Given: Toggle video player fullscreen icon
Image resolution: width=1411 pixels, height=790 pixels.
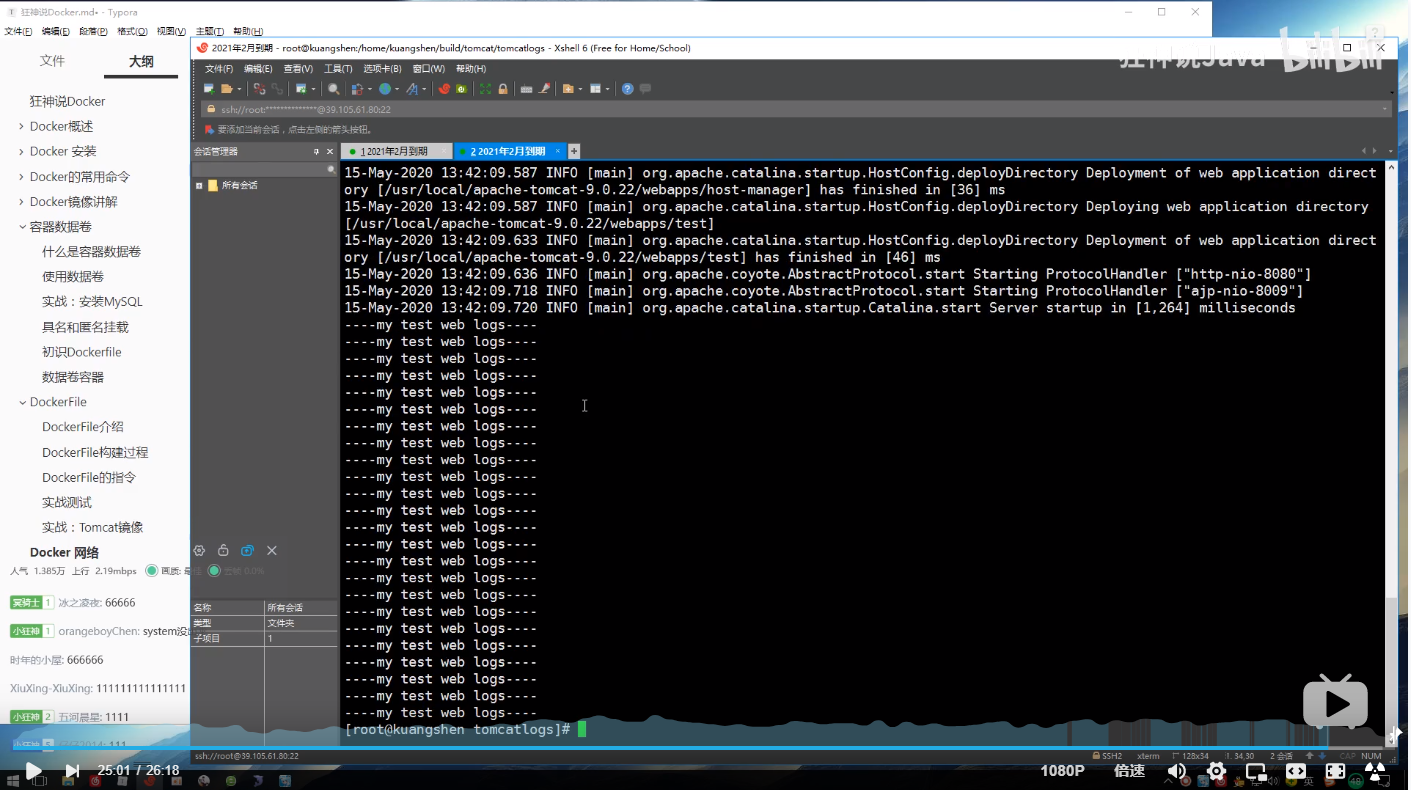Looking at the screenshot, I should 1335,771.
